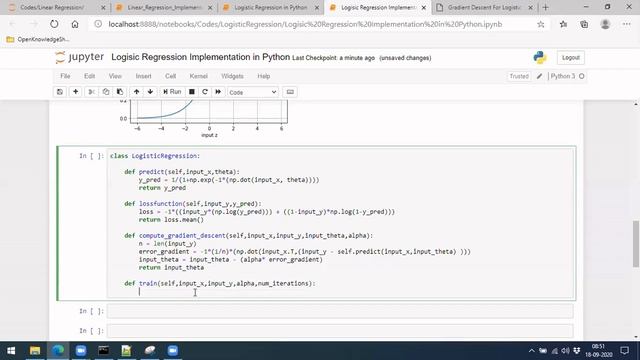Run the selected cell
The width and height of the screenshot is (640, 360).
click(x=172, y=92)
